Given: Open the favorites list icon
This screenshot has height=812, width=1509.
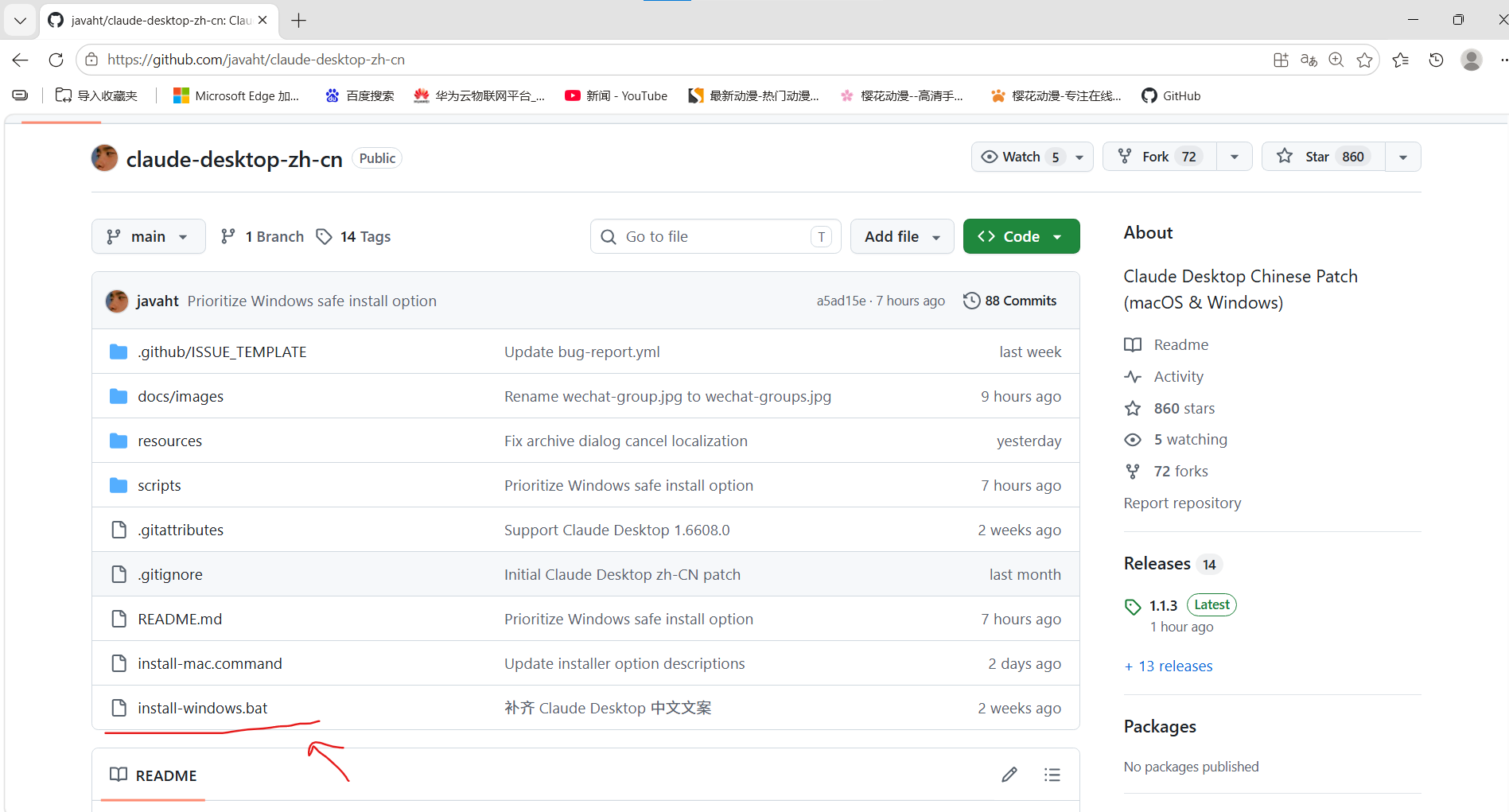Looking at the screenshot, I should click(x=1401, y=60).
